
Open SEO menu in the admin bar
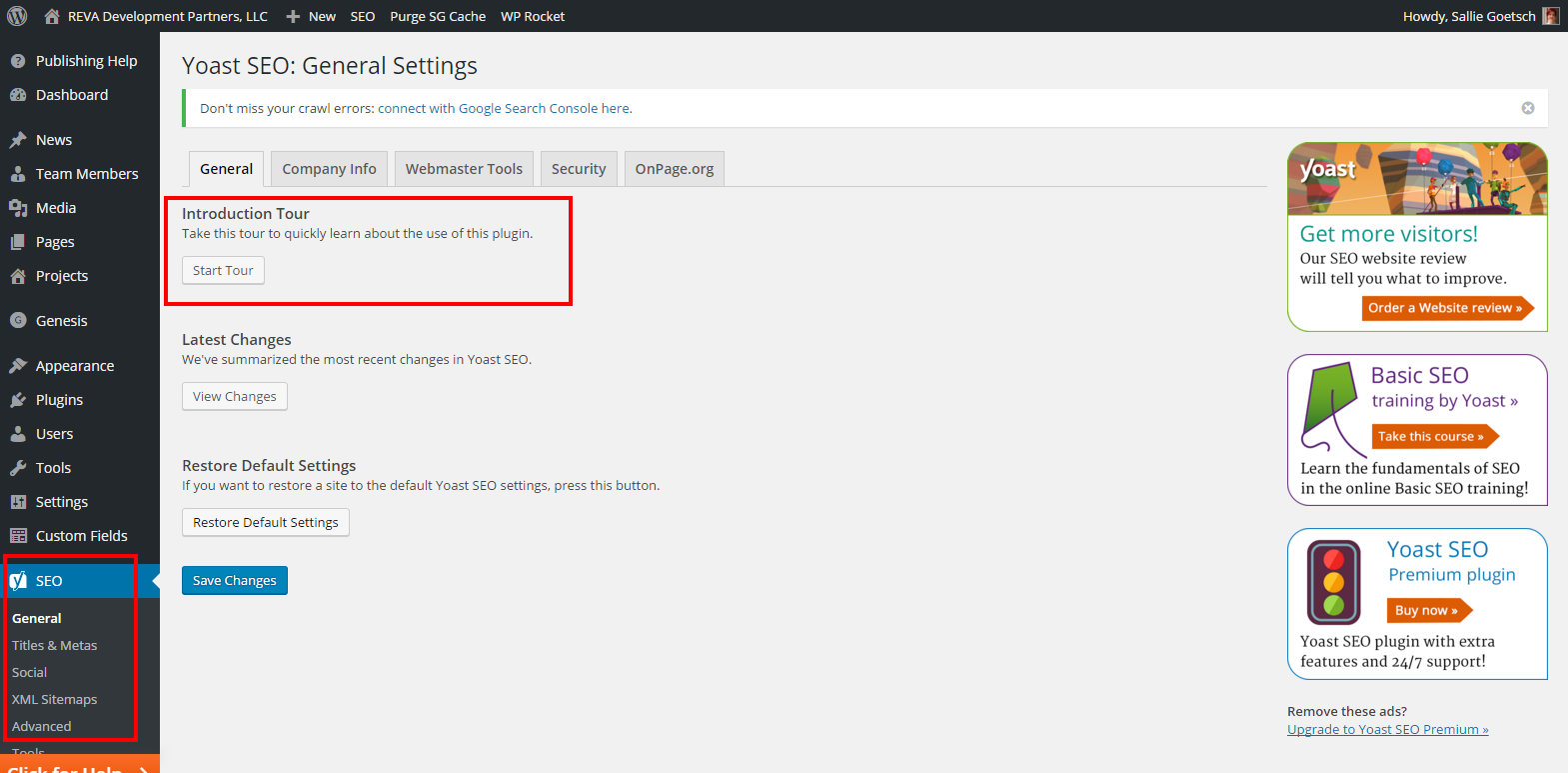click(x=363, y=16)
